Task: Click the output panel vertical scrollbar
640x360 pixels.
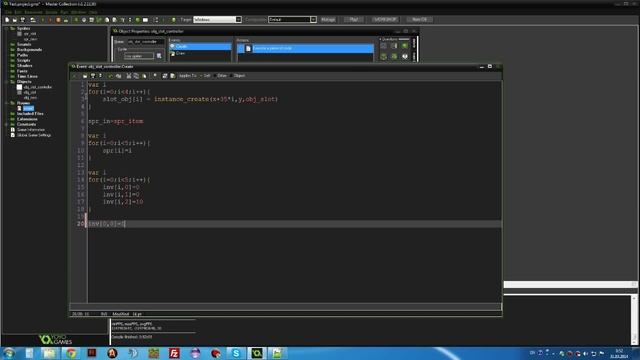Action: click(634, 320)
